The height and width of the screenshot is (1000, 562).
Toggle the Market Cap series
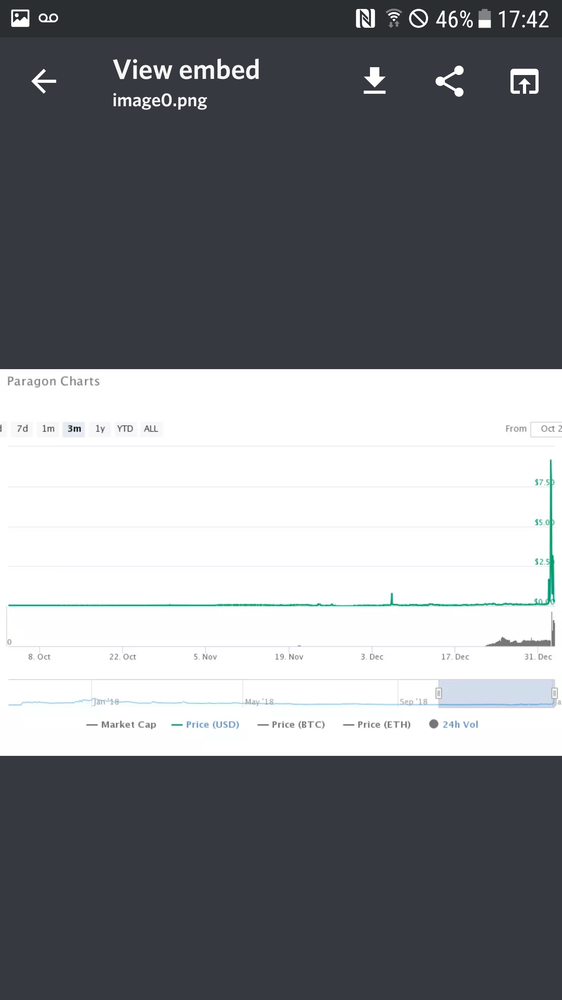point(121,724)
